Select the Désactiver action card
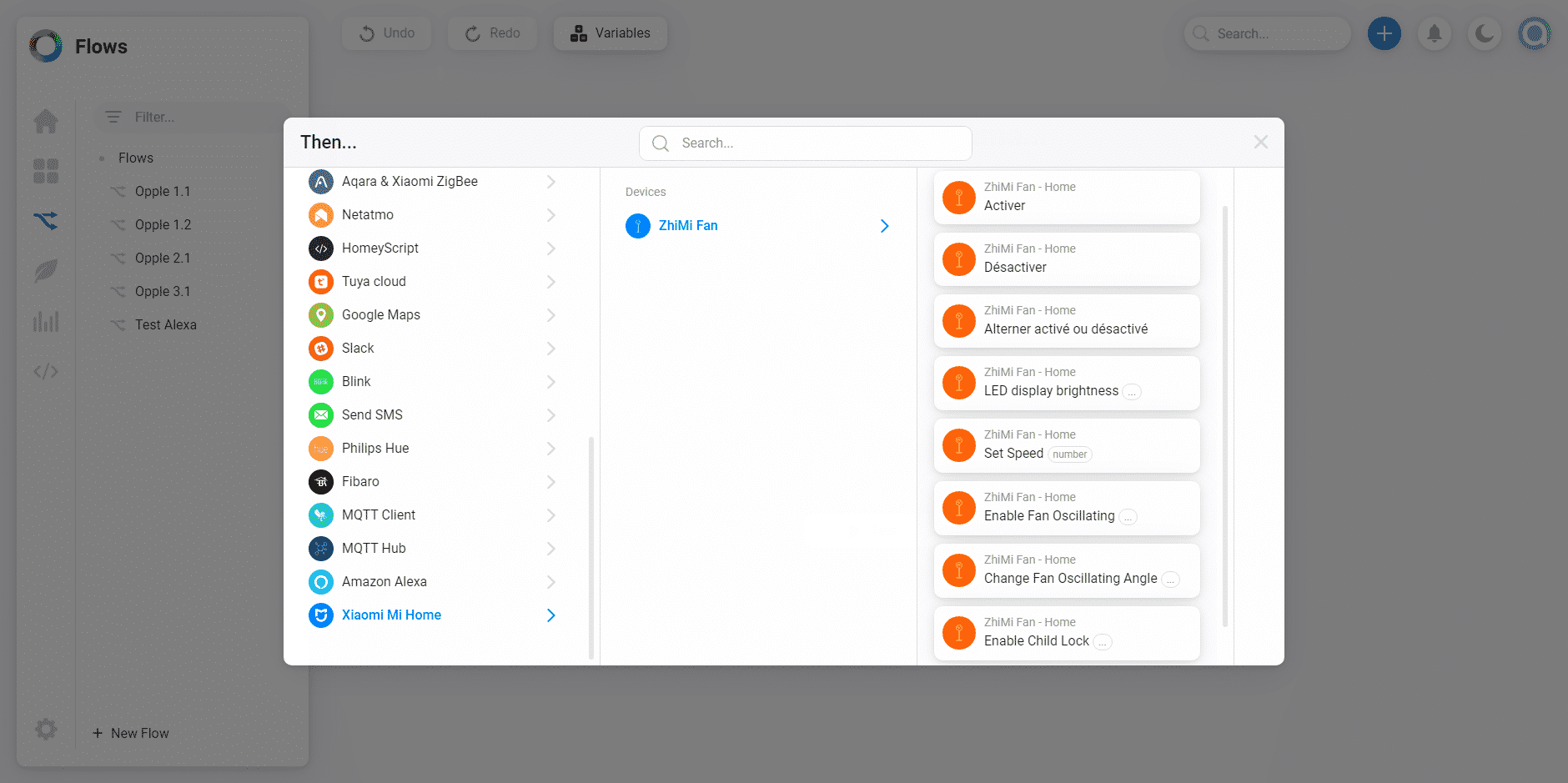1568x783 pixels. pos(1067,259)
